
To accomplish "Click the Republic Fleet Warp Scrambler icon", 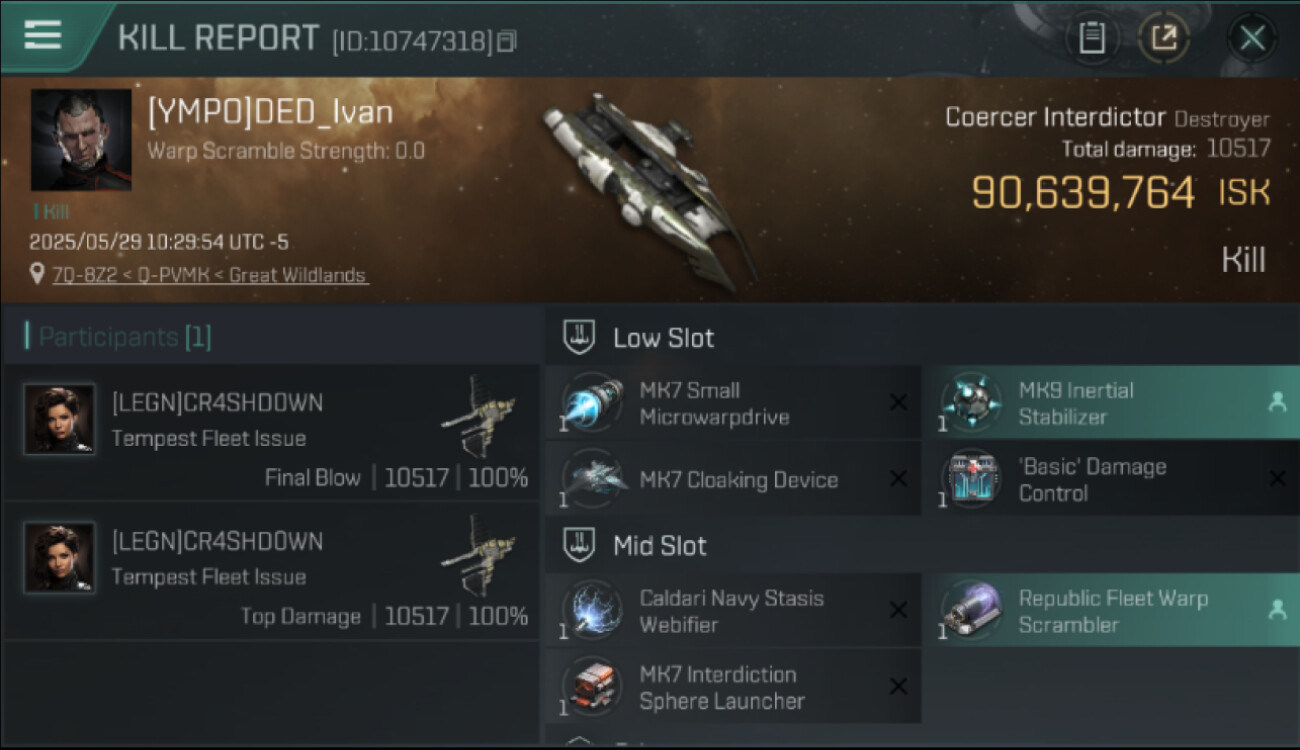I will [x=971, y=611].
